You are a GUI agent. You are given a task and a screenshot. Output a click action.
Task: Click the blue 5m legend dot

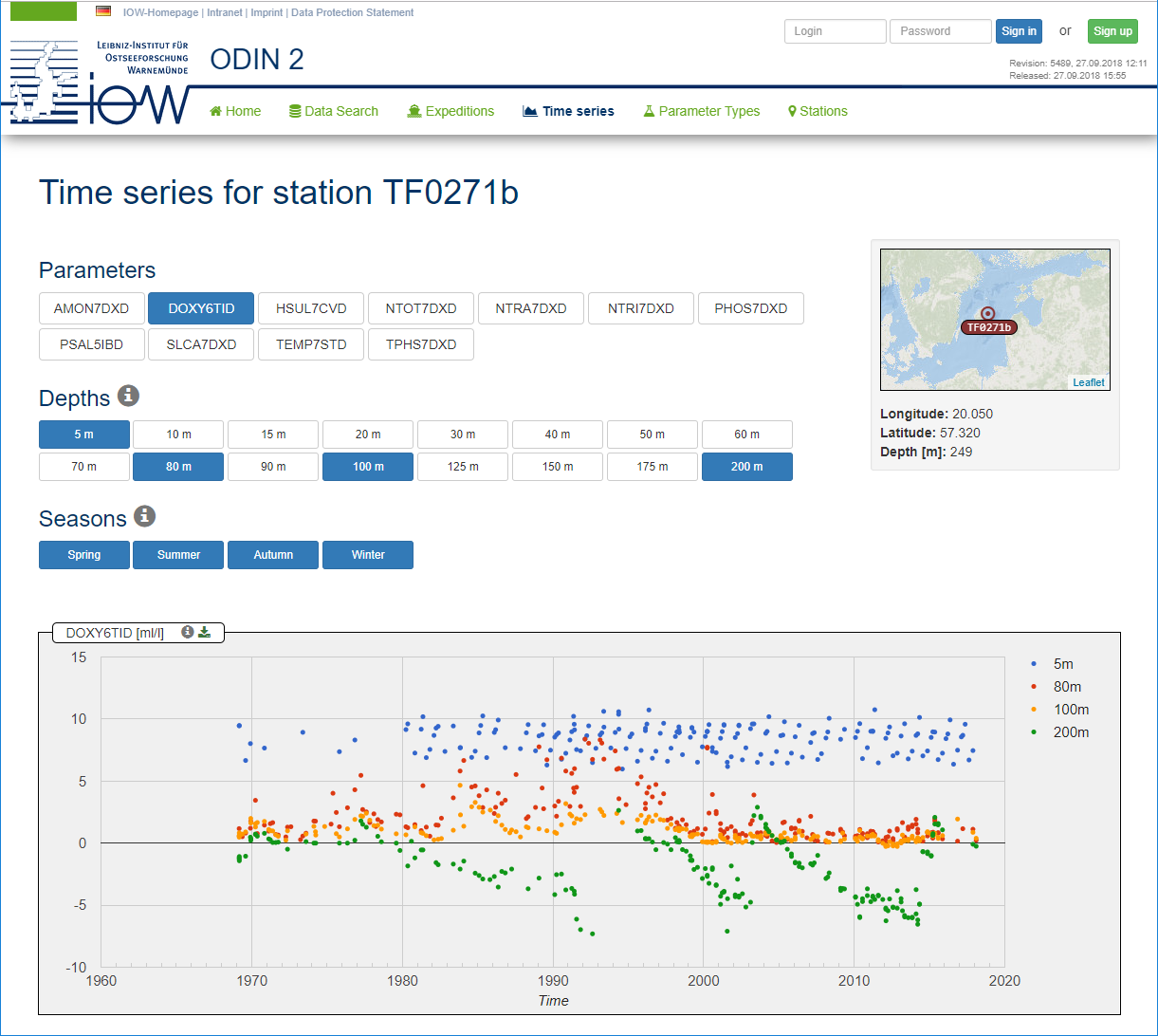[1033, 664]
